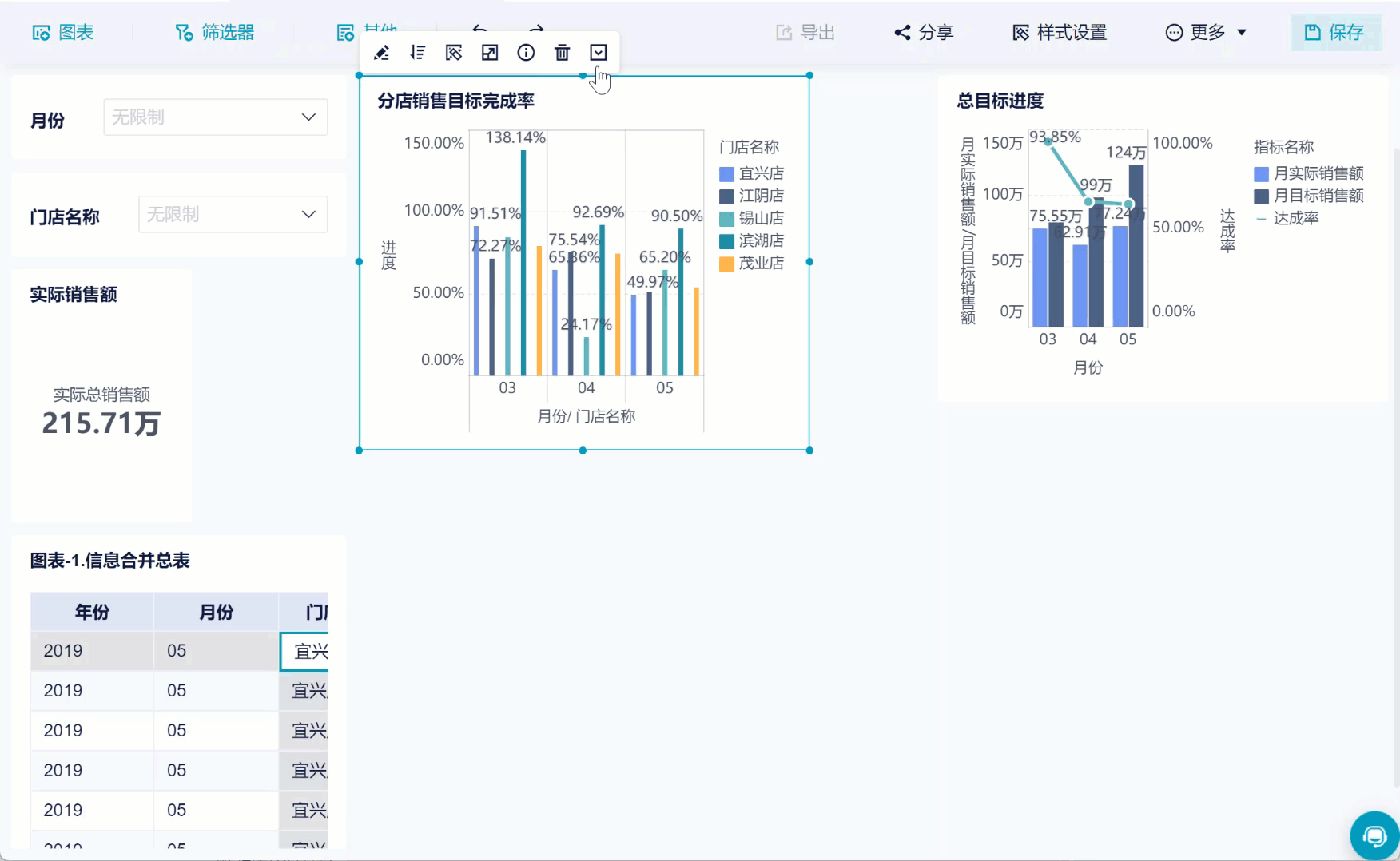Screen dimensions: 1400x861
Task: Expand the 更多 dropdown menu
Action: [x=1206, y=32]
